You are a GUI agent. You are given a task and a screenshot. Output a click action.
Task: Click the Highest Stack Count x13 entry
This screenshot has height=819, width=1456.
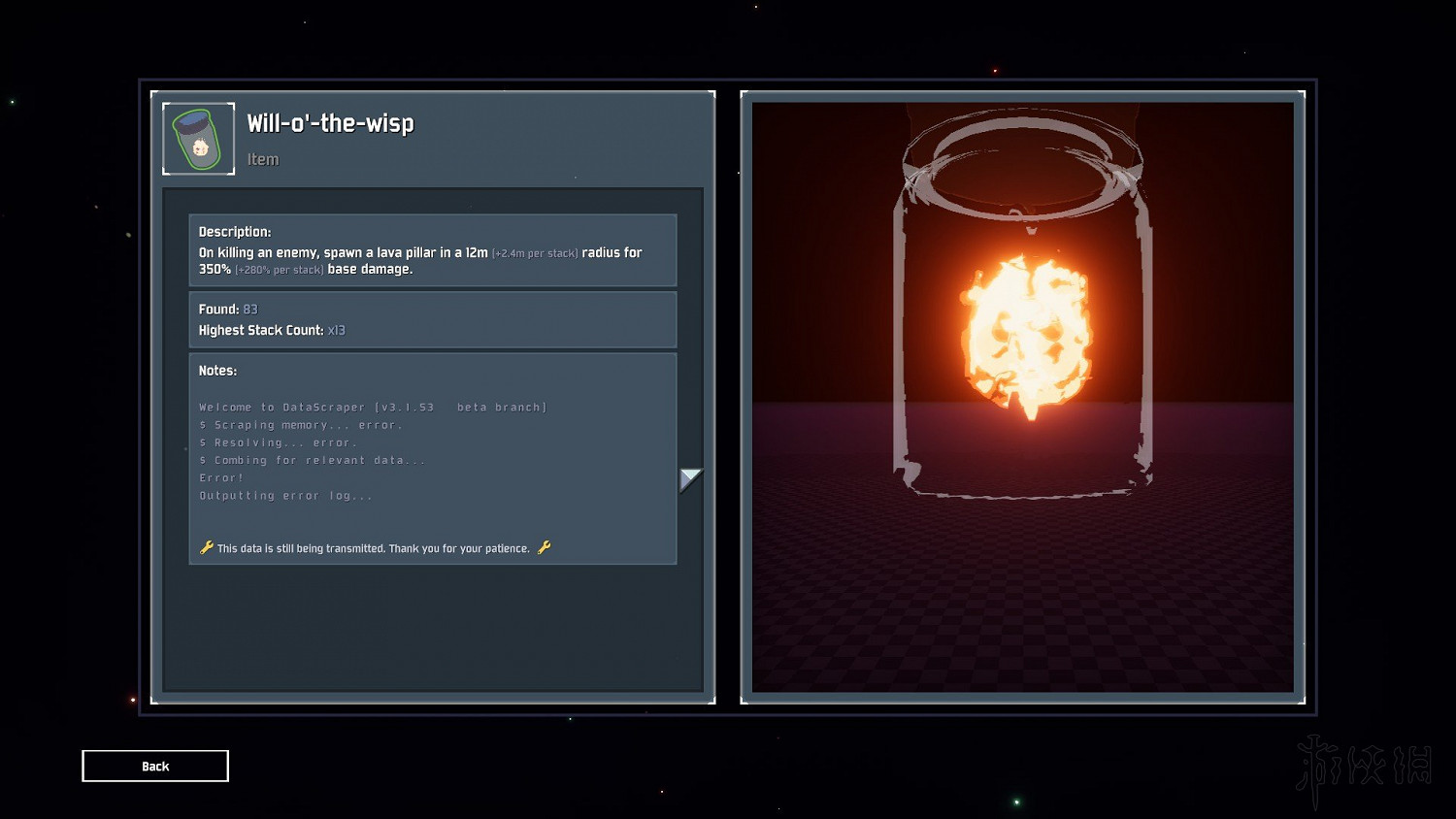click(272, 330)
